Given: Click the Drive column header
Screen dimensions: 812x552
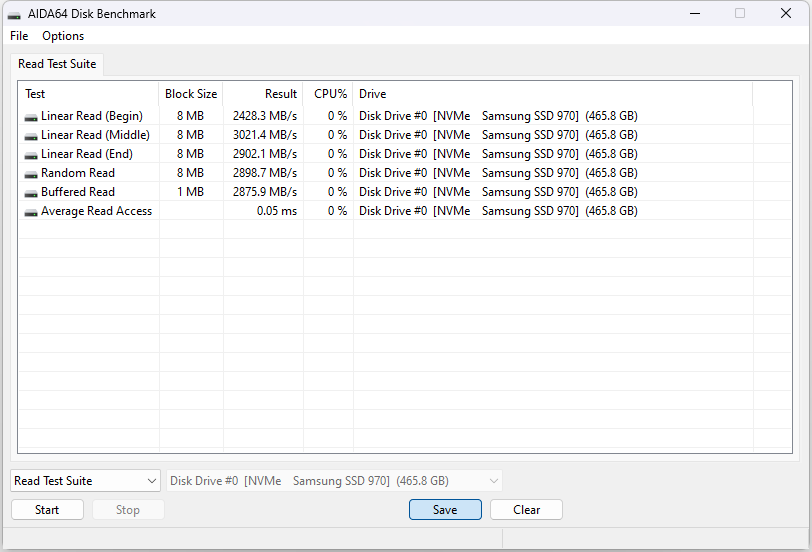Looking at the screenshot, I should click(553, 94).
